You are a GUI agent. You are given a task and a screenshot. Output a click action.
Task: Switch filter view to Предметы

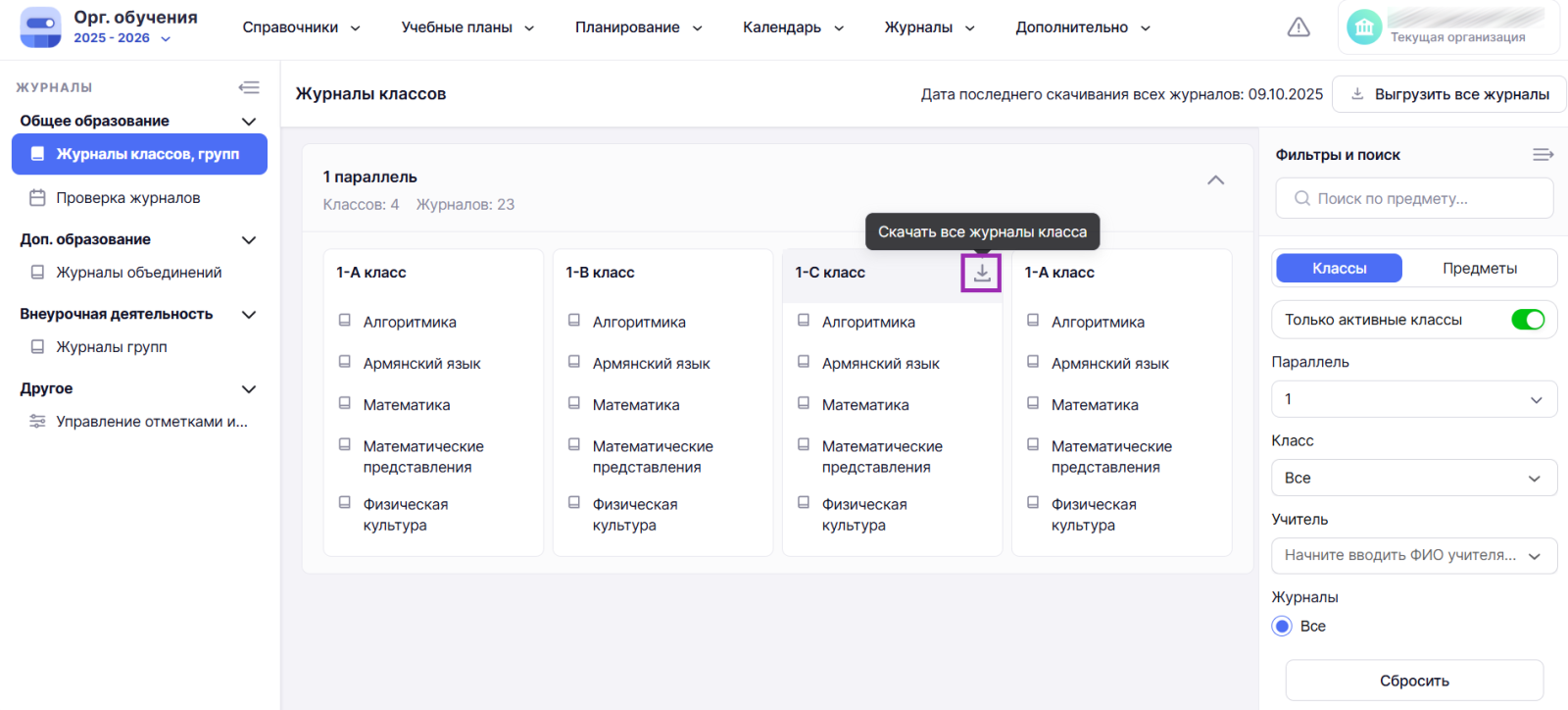pyautogui.click(x=1479, y=269)
